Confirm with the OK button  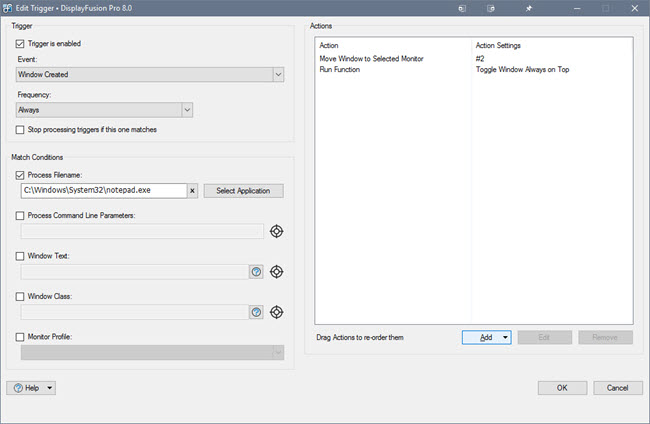[562, 388]
